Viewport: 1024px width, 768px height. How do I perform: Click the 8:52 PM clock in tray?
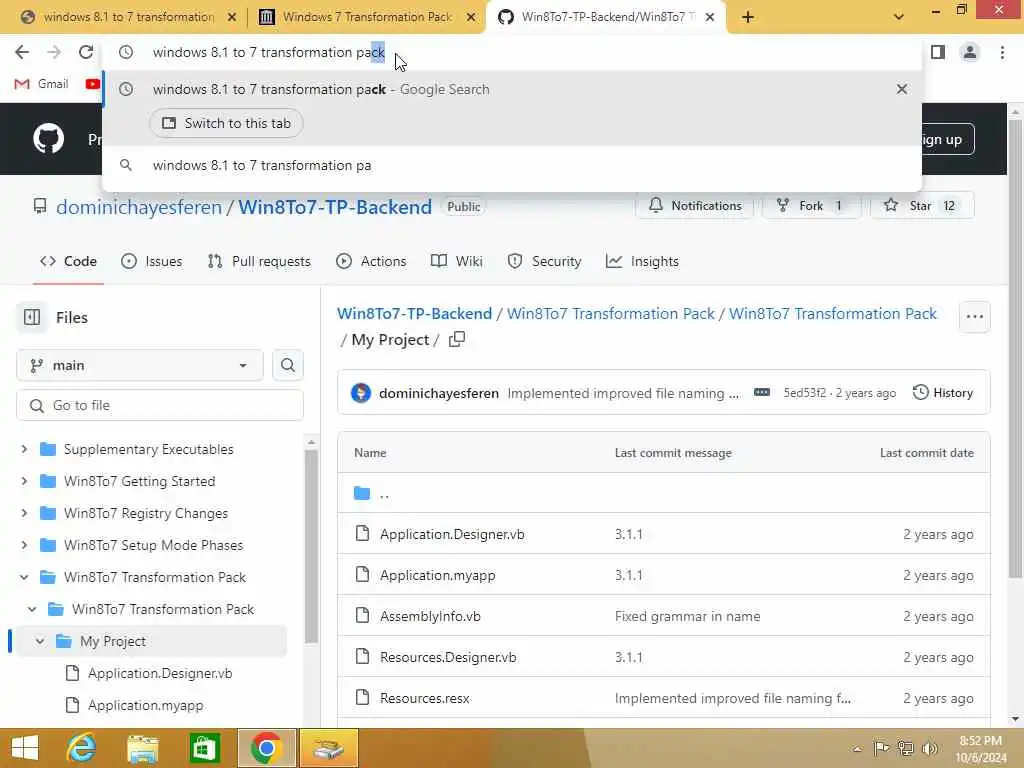pos(980,741)
